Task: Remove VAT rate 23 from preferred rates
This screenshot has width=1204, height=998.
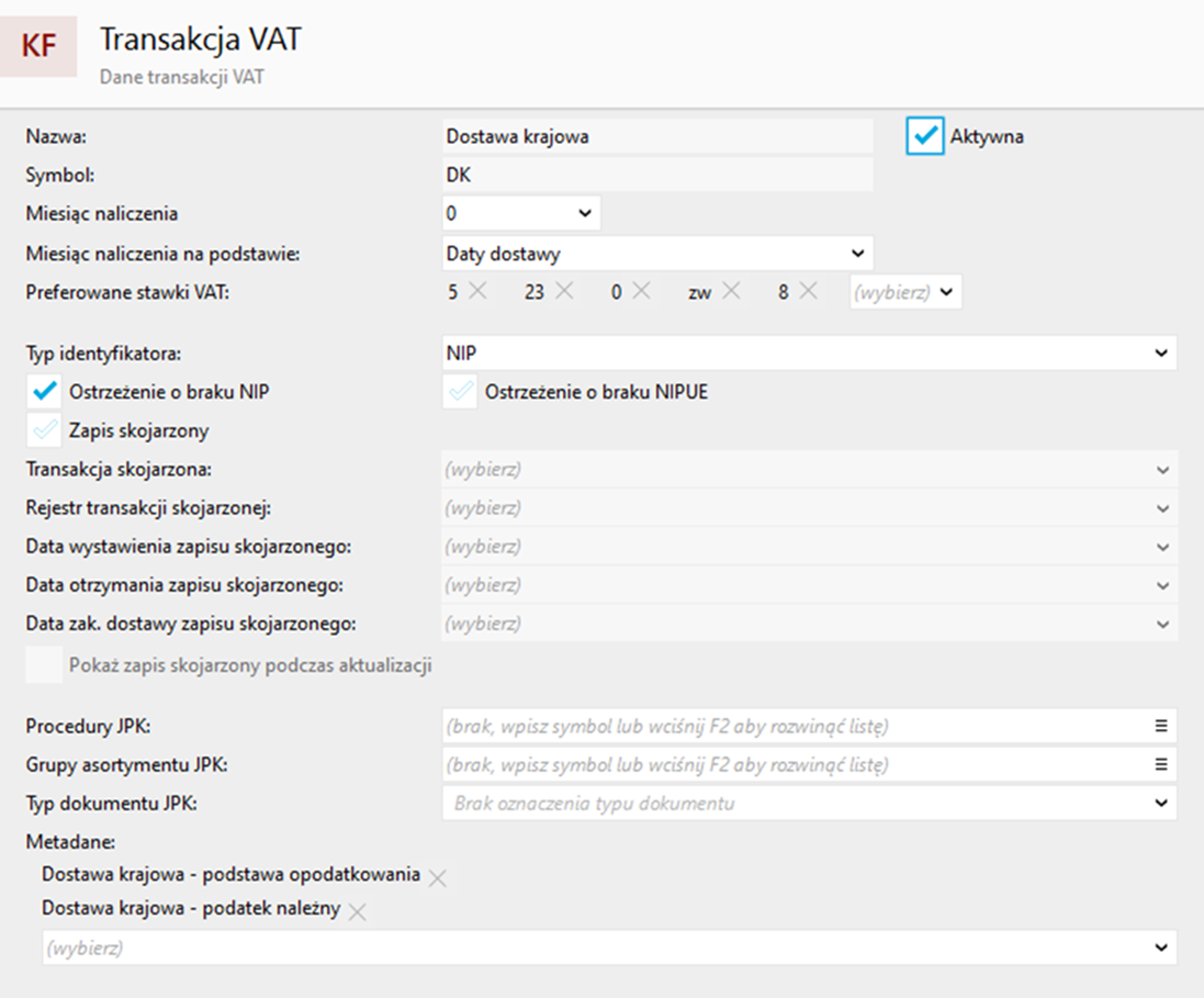Action: click(x=564, y=291)
